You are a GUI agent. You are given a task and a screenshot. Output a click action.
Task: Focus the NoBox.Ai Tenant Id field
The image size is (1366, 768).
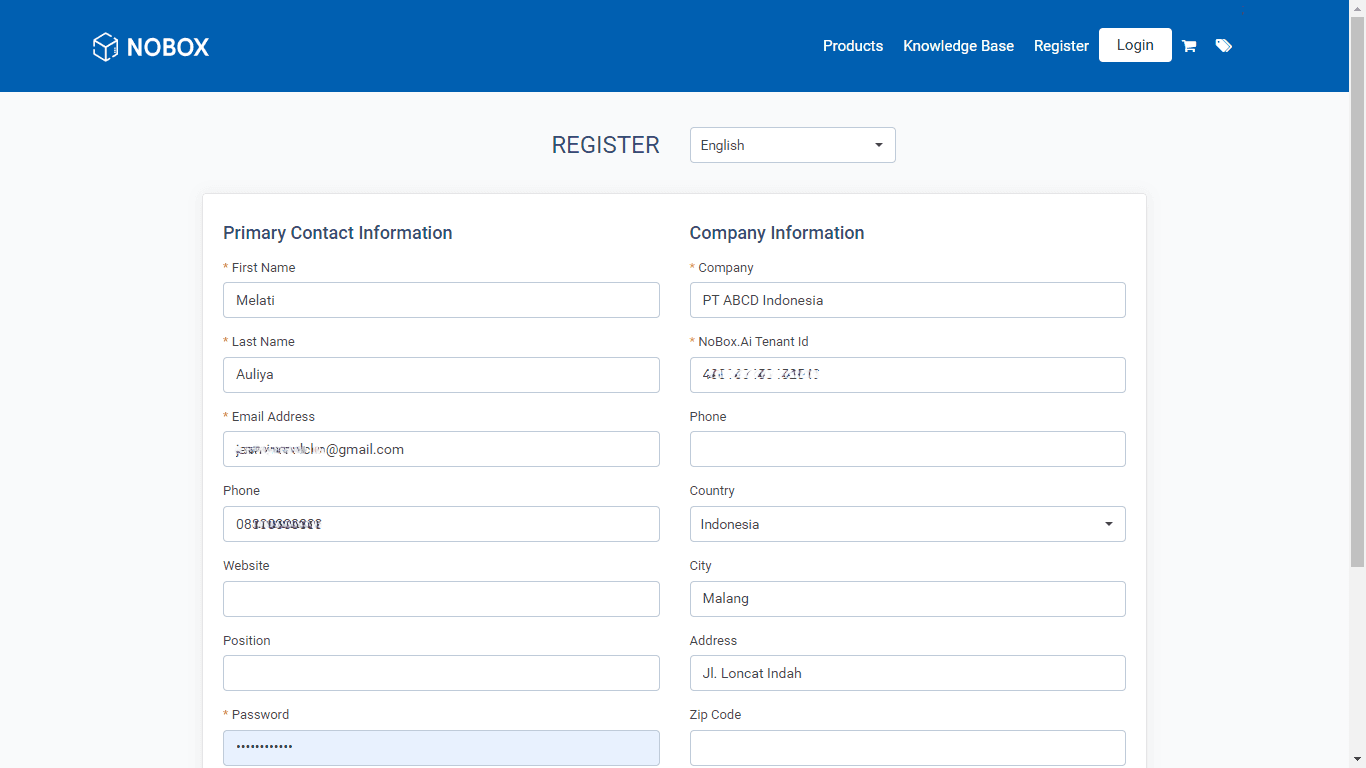906,374
